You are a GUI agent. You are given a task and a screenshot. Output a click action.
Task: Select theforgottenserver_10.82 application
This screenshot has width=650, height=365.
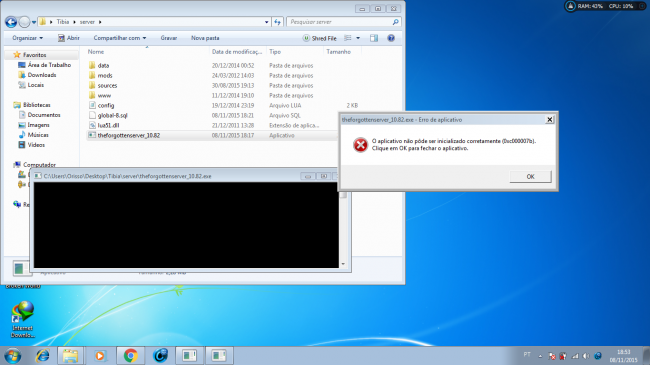pos(129,135)
